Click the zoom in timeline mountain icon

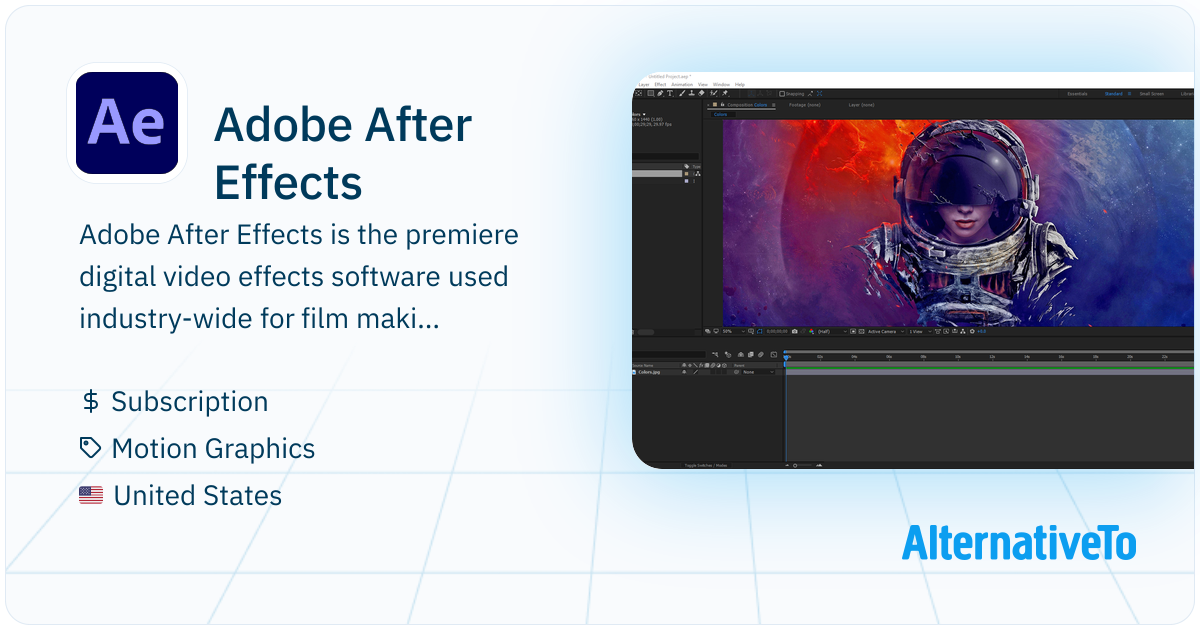coord(819,465)
